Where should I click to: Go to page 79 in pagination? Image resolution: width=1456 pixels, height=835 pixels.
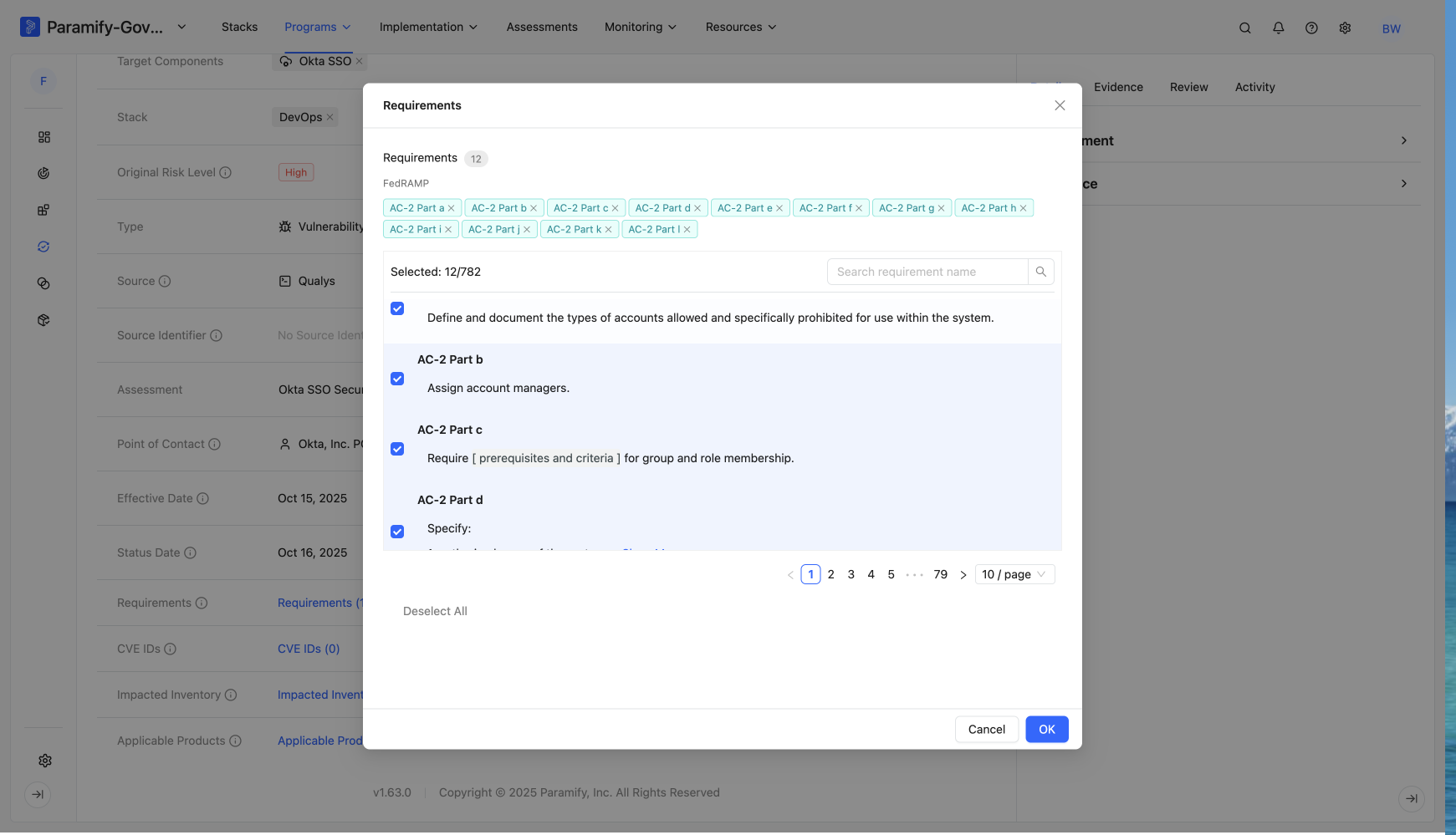[x=941, y=575]
